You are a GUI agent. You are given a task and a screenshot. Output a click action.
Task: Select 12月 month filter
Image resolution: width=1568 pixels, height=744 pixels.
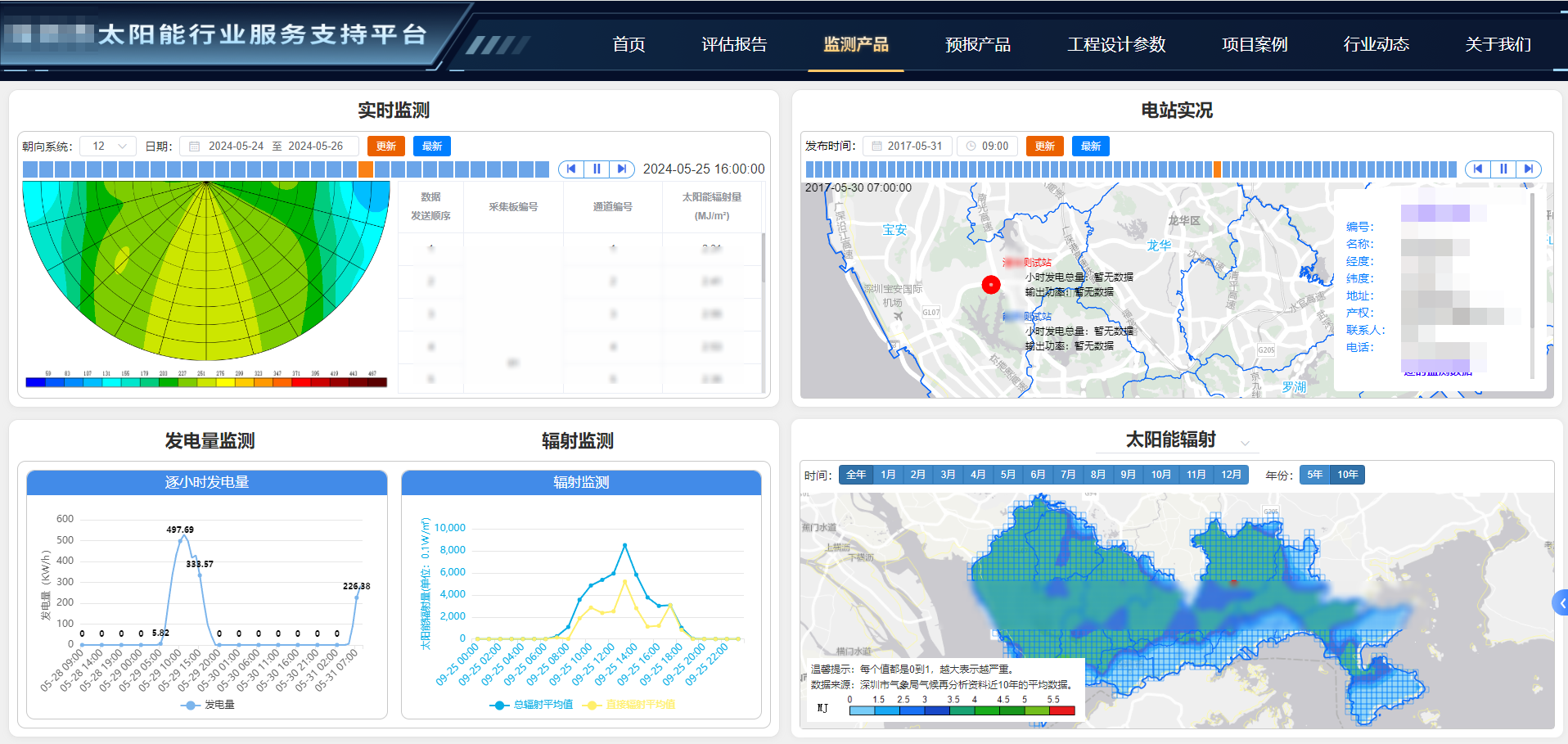pos(1231,475)
